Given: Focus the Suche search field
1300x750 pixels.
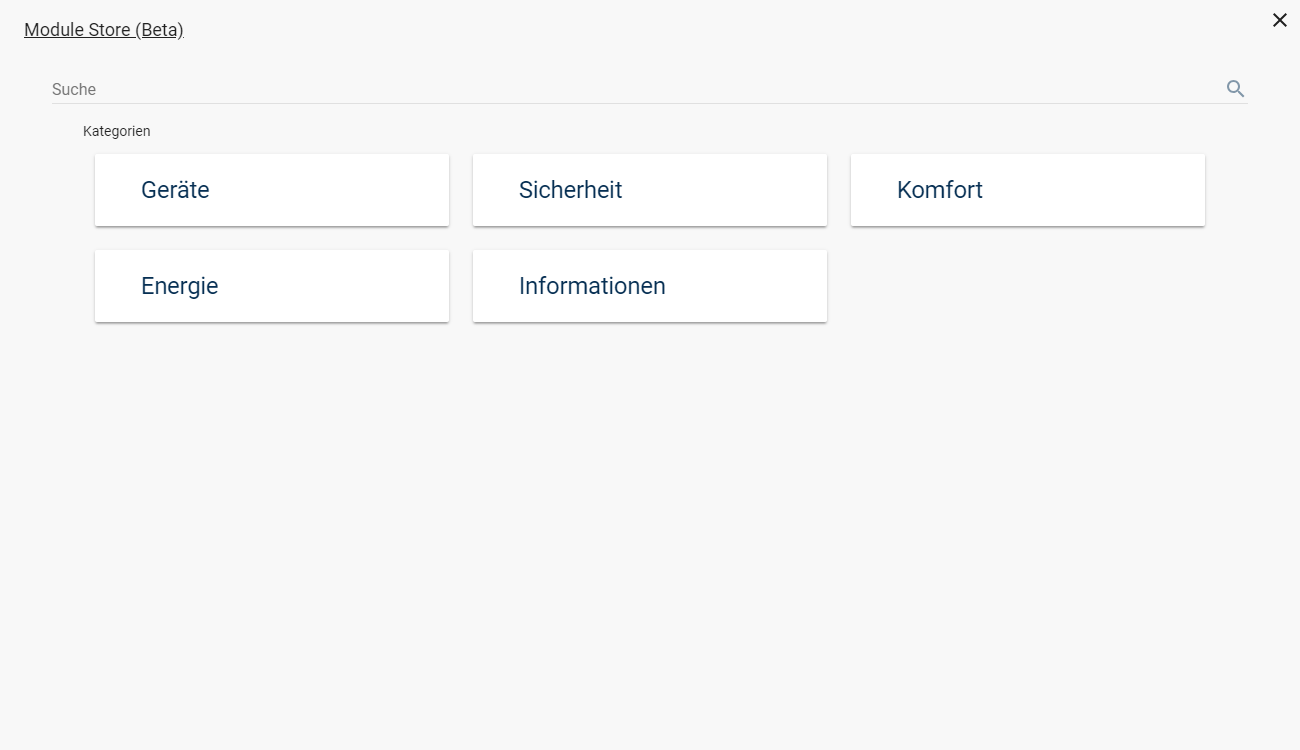Looking at the screenshot, I should [x=630, y=89].
